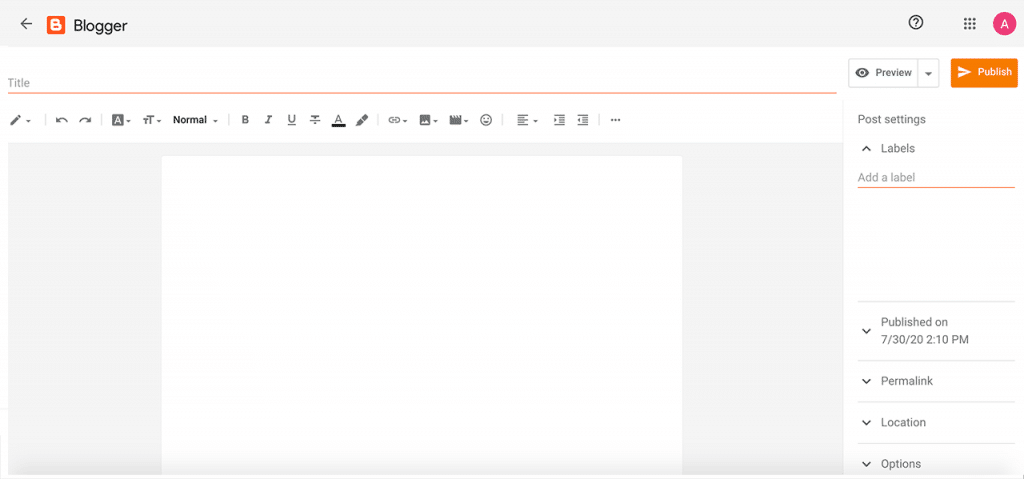Publish the post
1024x479 pixels.
(x=984, y=73)
